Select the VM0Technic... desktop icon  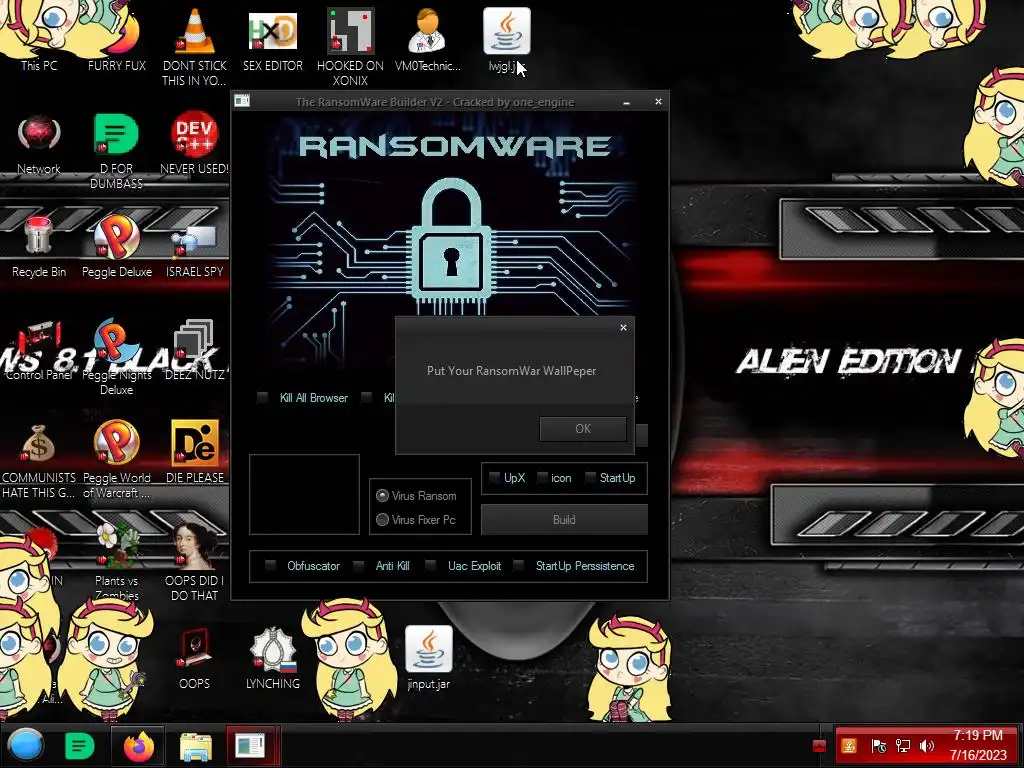tap(428, 38)
